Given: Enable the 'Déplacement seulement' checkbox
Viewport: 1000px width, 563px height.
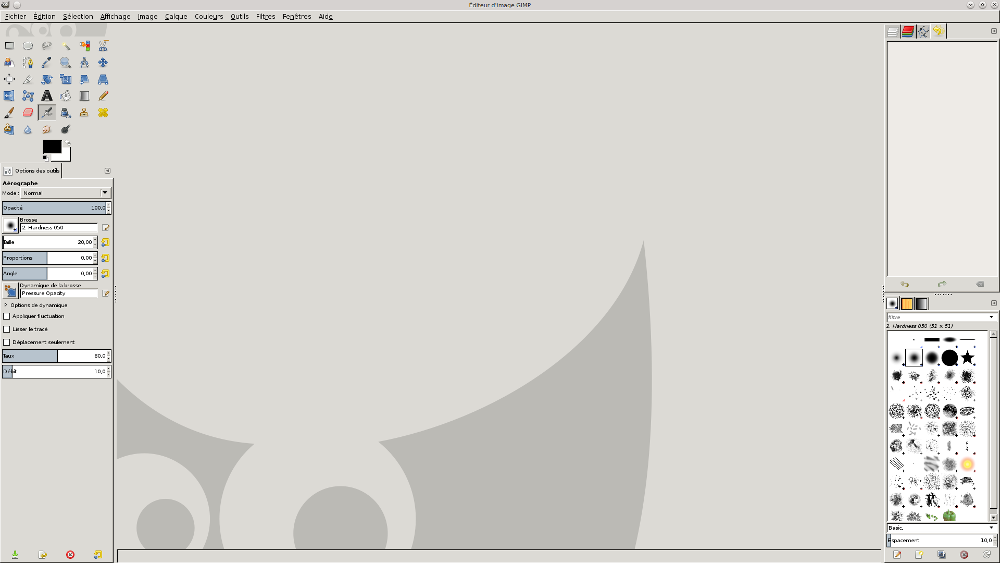Looking at the screenshot, I should coord(6,342).
